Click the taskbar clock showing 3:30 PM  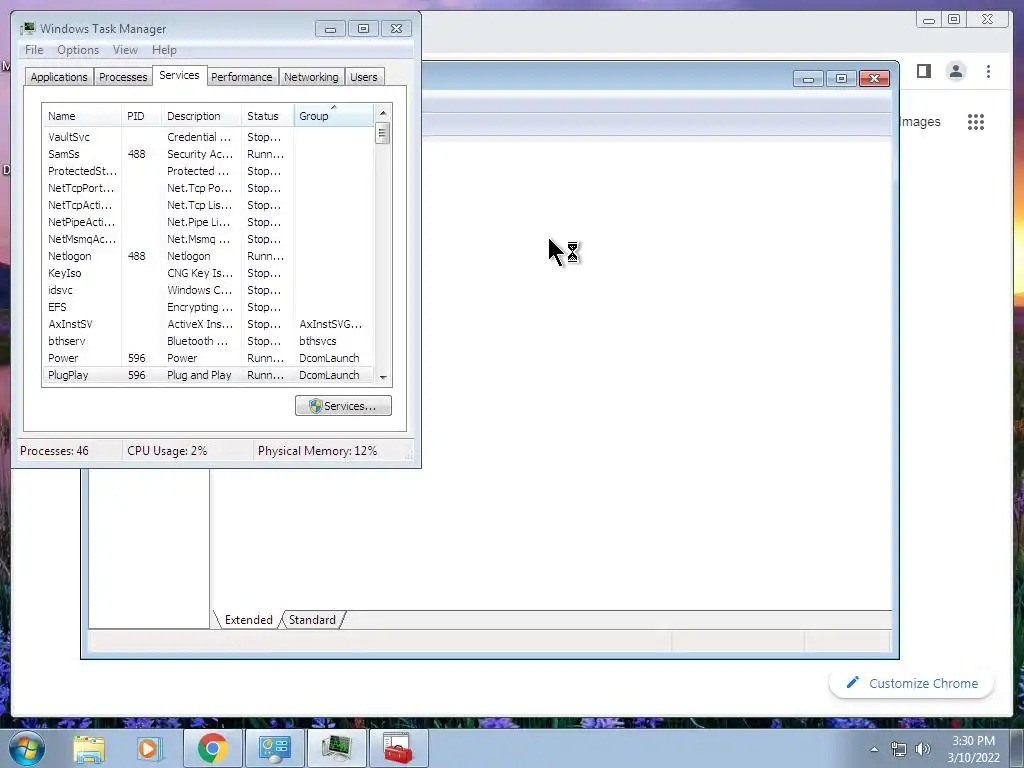[973, 741]
